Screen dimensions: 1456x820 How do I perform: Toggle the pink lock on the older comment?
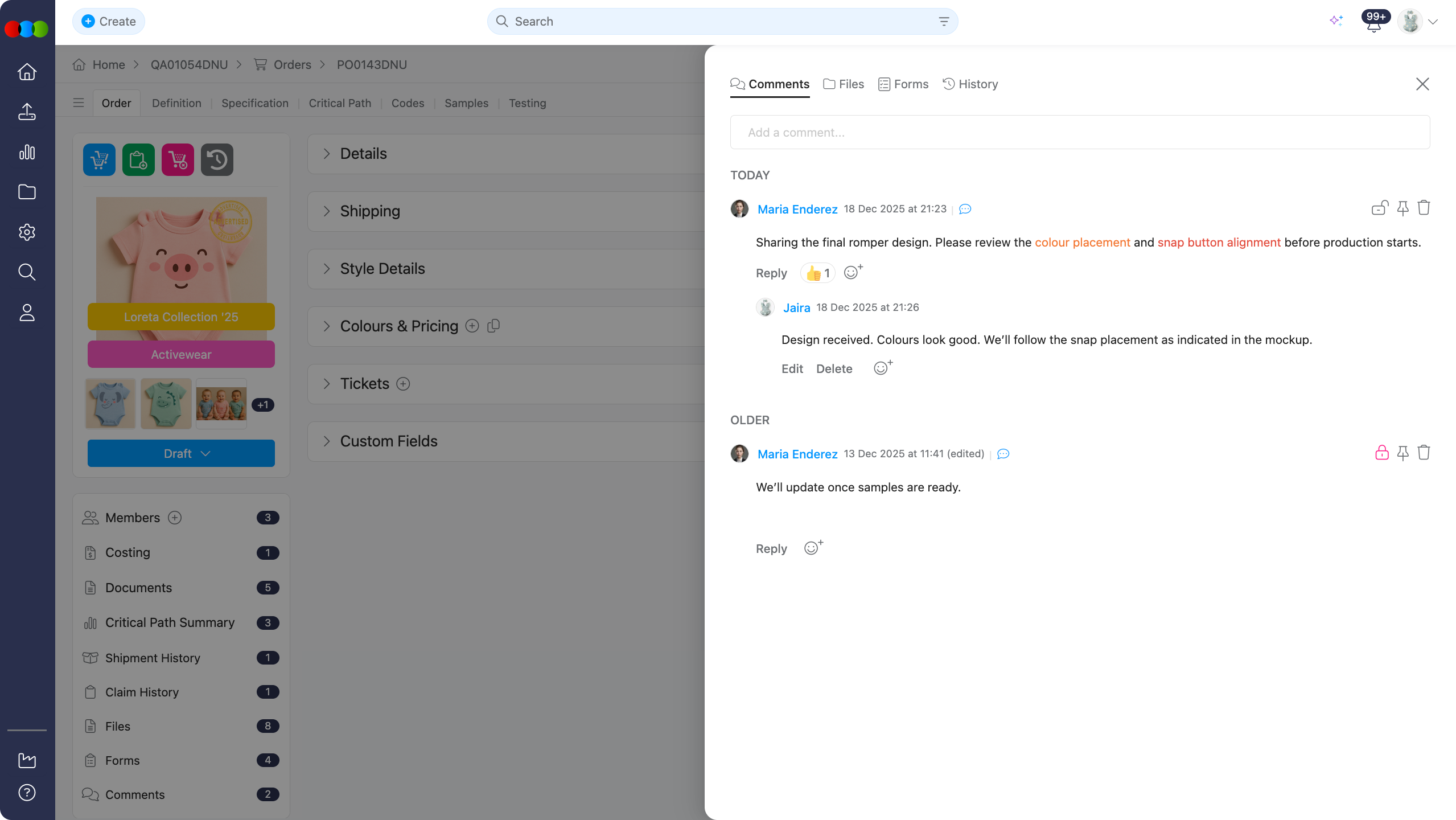[x=1381, y=453]
